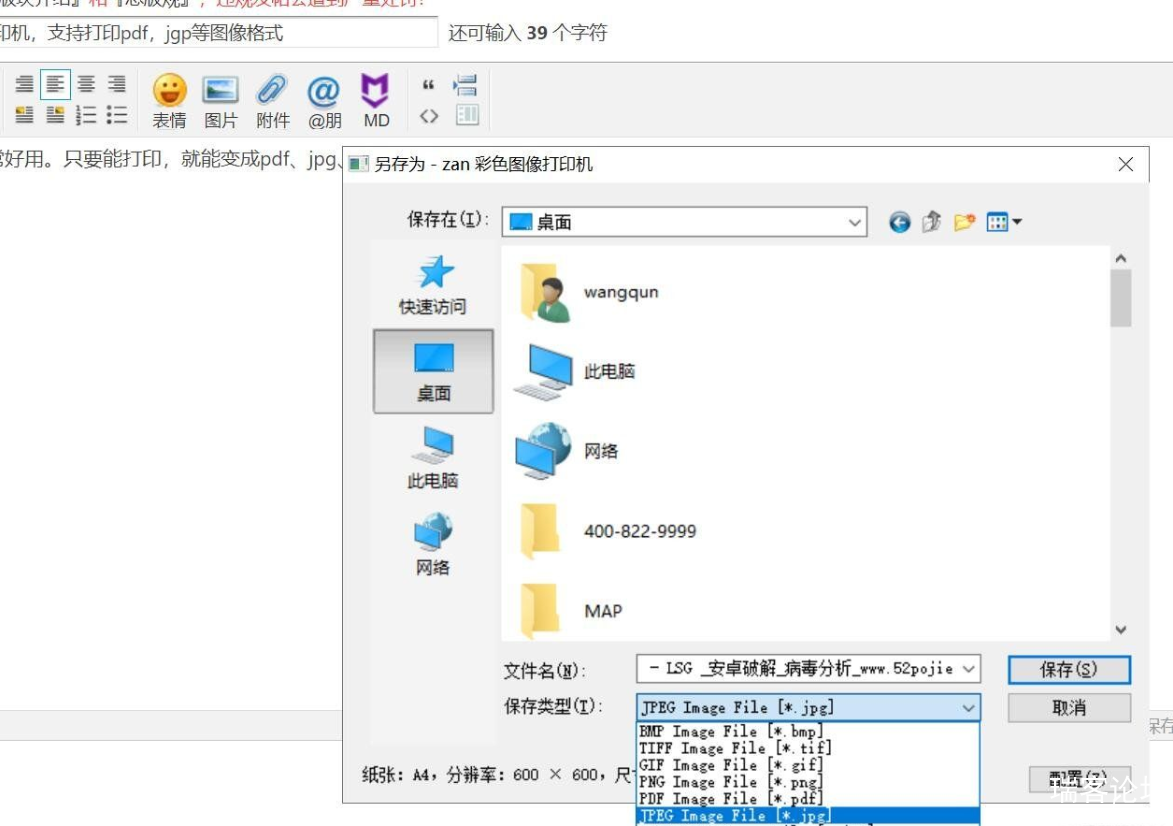Viewport: 1173px width, 826px height.
Task: Select 网络 in the file list
Action: pyautogui.click(x=567, y=451)
